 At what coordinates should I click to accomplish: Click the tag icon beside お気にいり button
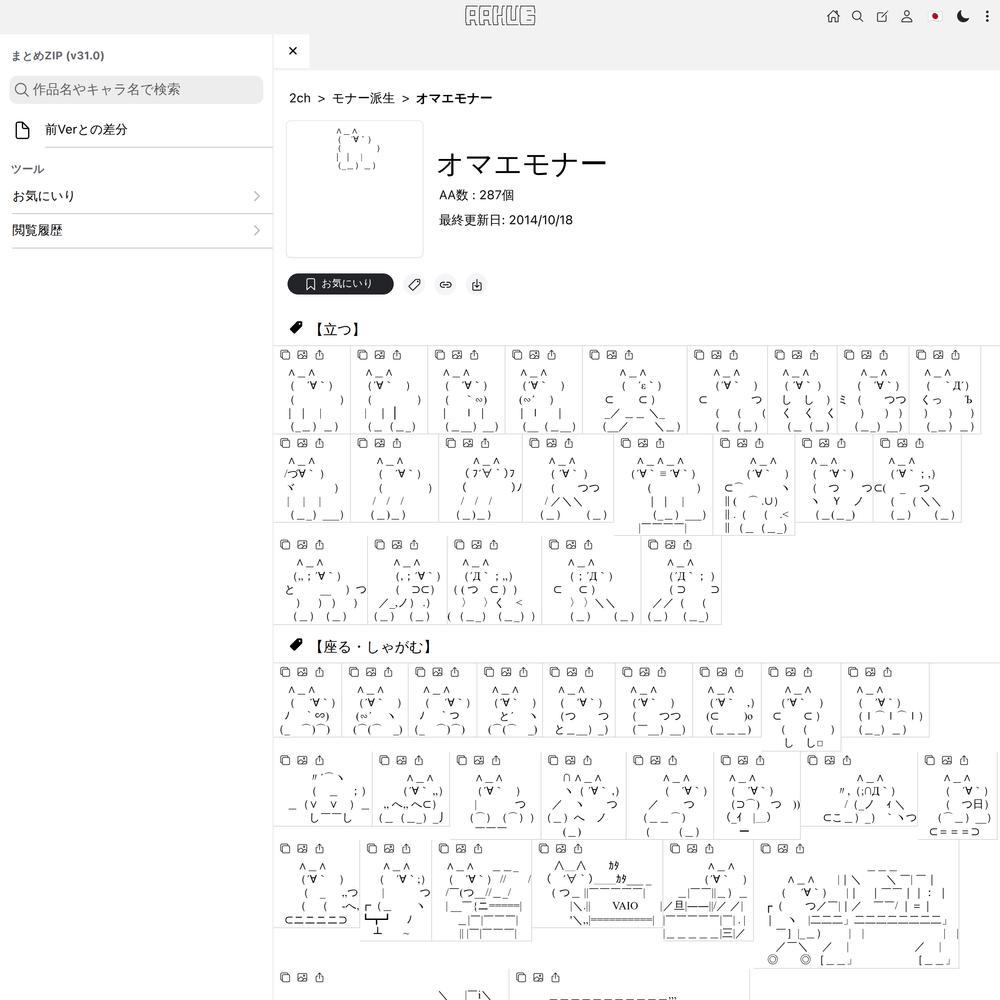coord(415,284)
